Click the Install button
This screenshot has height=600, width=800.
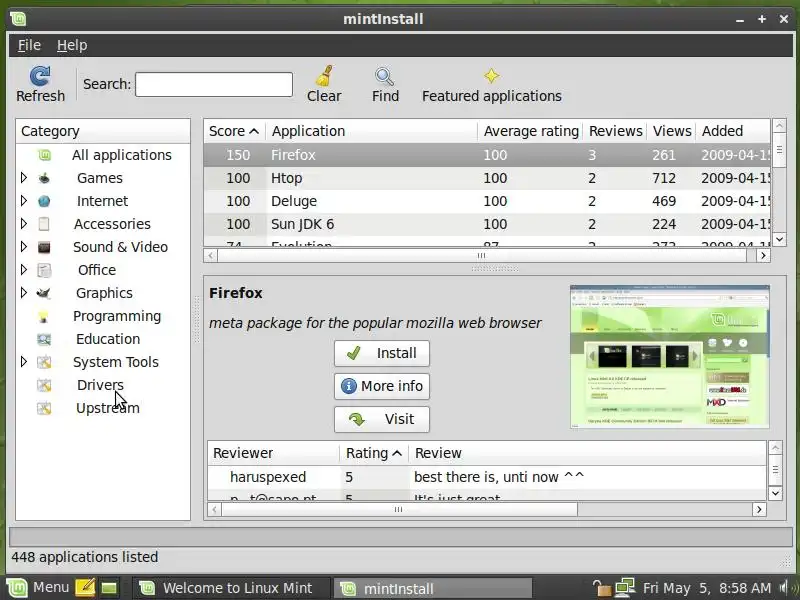point(382,353)
